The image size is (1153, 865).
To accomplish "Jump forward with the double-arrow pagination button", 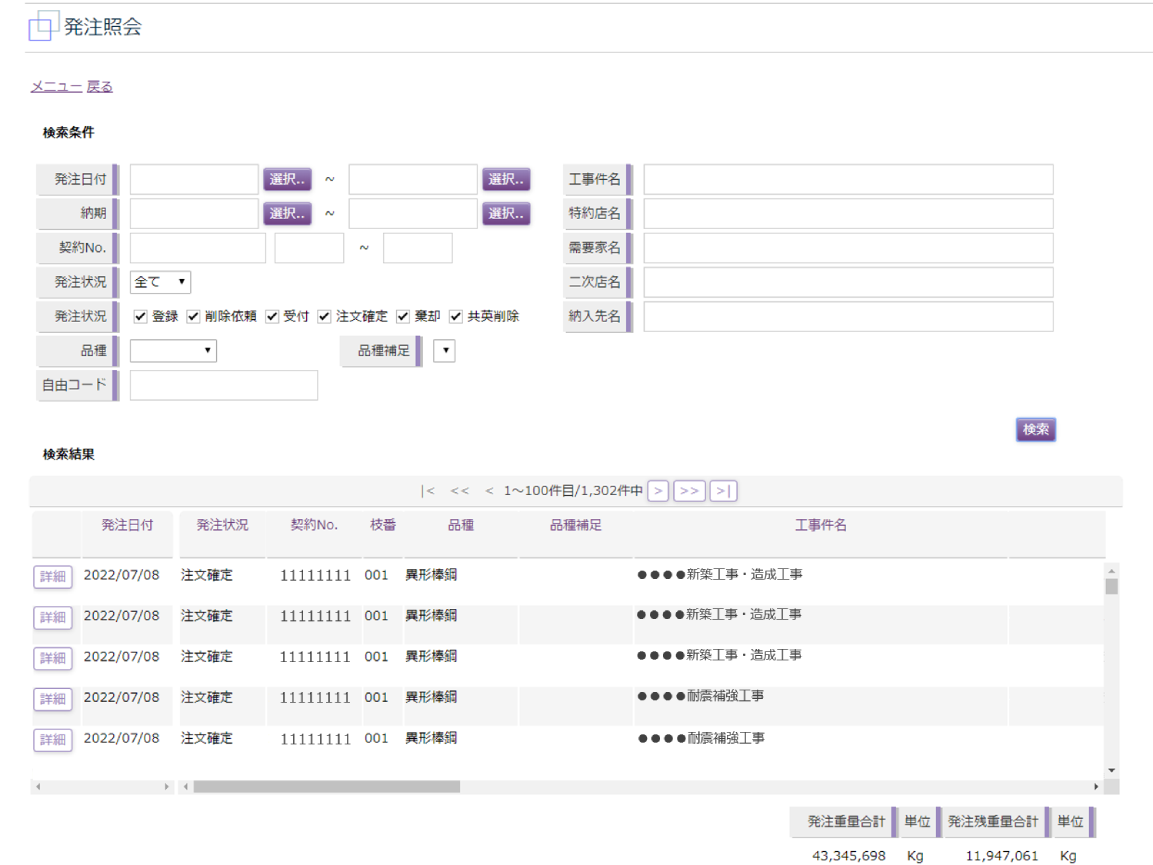I will pyautogui.click(x=689, y=491).
